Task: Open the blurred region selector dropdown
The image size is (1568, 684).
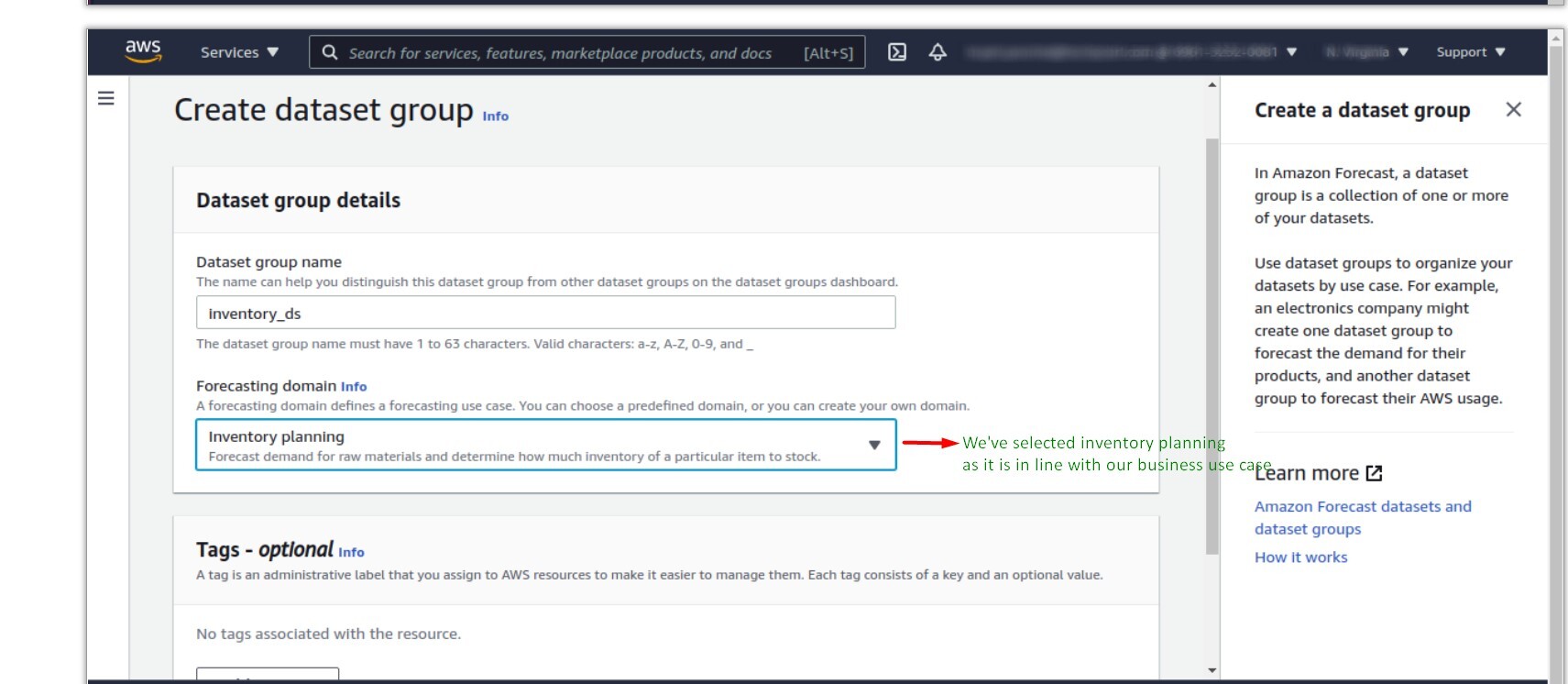Action: (x=1366, y=52)
